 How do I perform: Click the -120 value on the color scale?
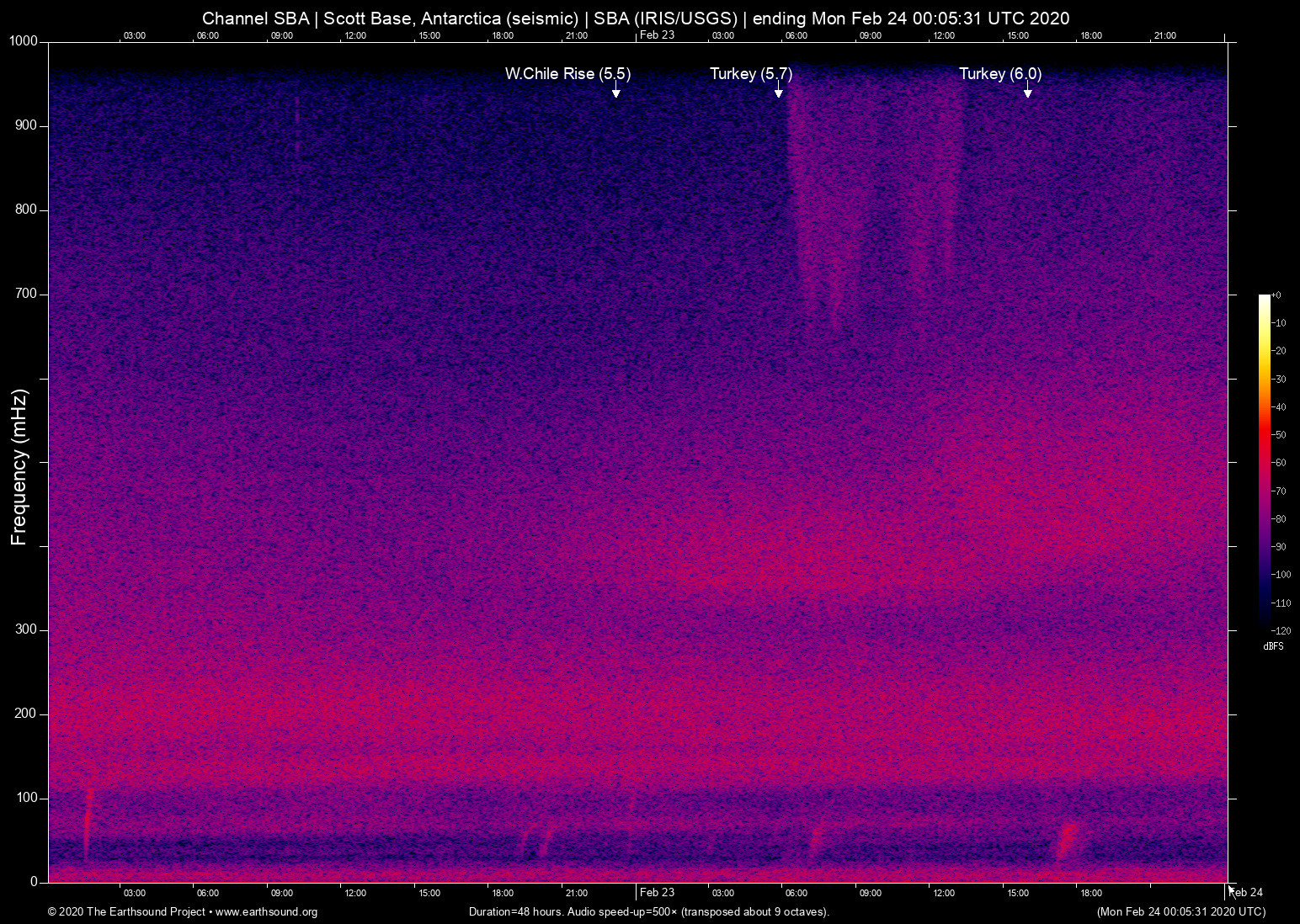pyautogui.click(x=1281, y=630)
